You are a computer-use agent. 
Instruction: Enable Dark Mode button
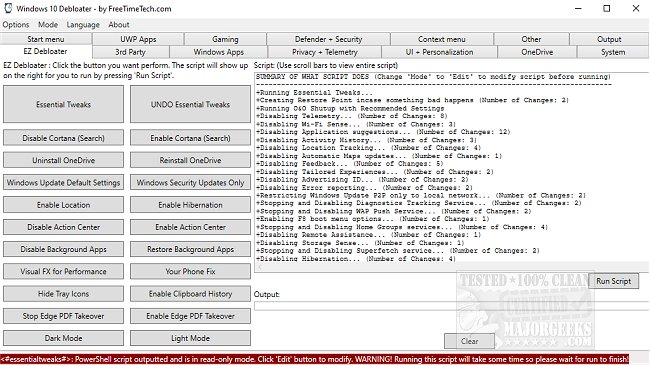[x=63, y=338]
